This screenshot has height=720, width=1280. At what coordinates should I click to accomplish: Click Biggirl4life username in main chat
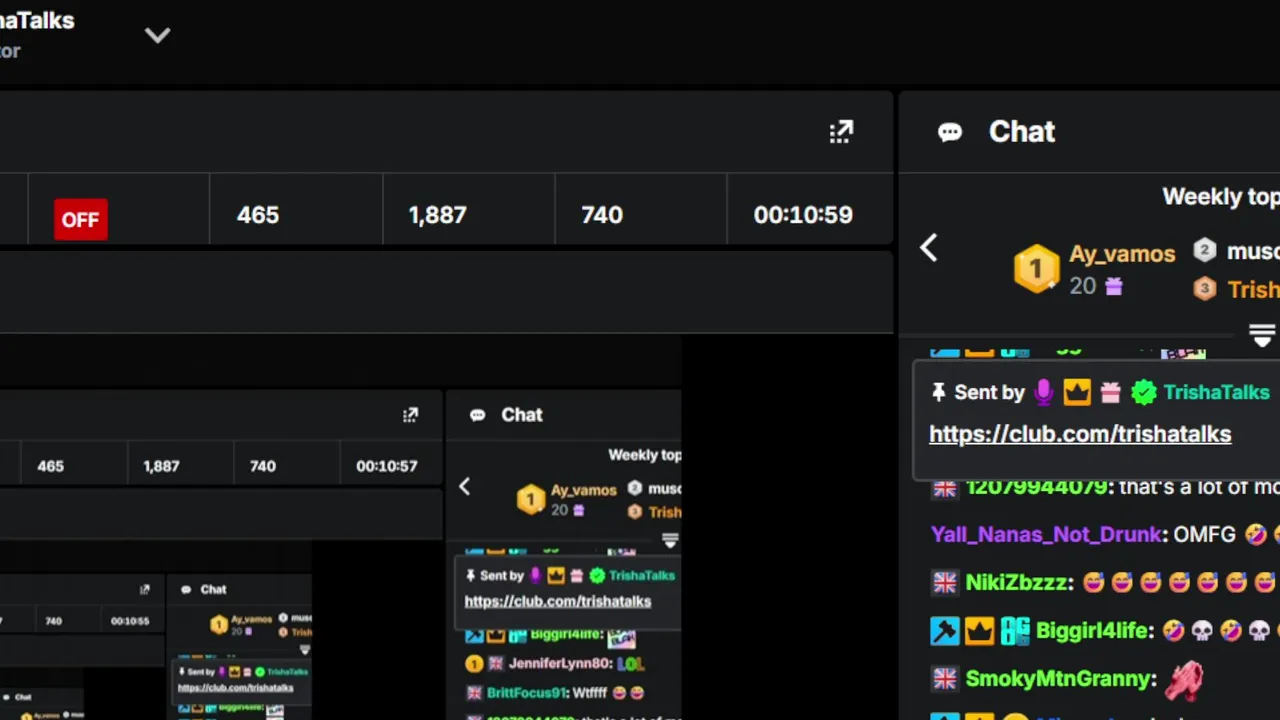pyautogui.click(x=1094, y=631)
